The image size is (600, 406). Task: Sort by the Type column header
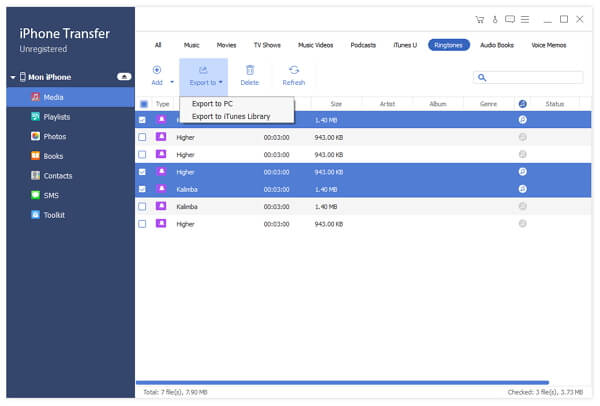coord(163,104)
